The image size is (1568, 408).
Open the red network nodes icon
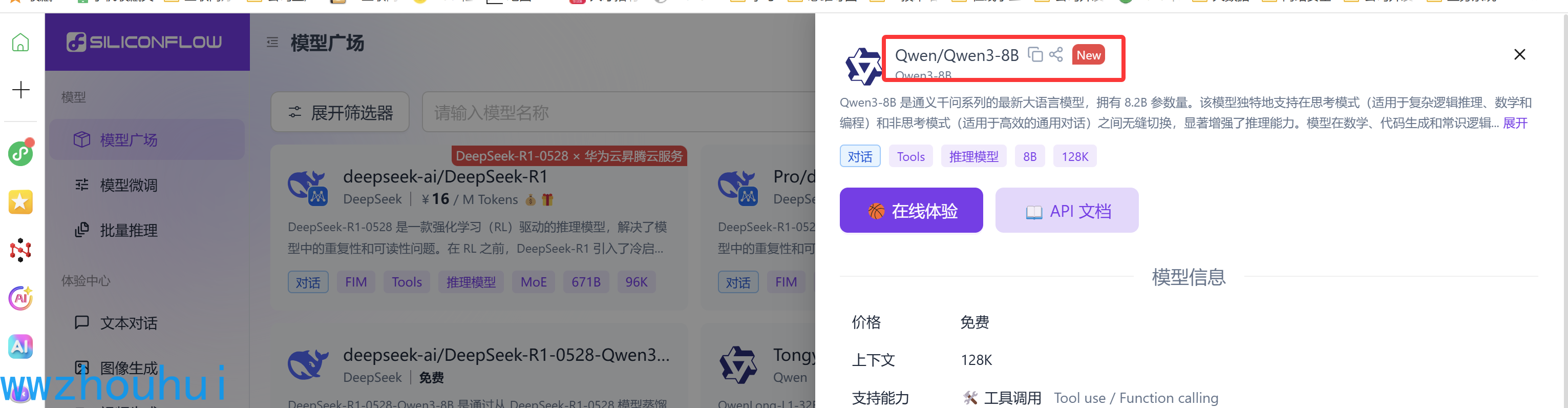20,250
